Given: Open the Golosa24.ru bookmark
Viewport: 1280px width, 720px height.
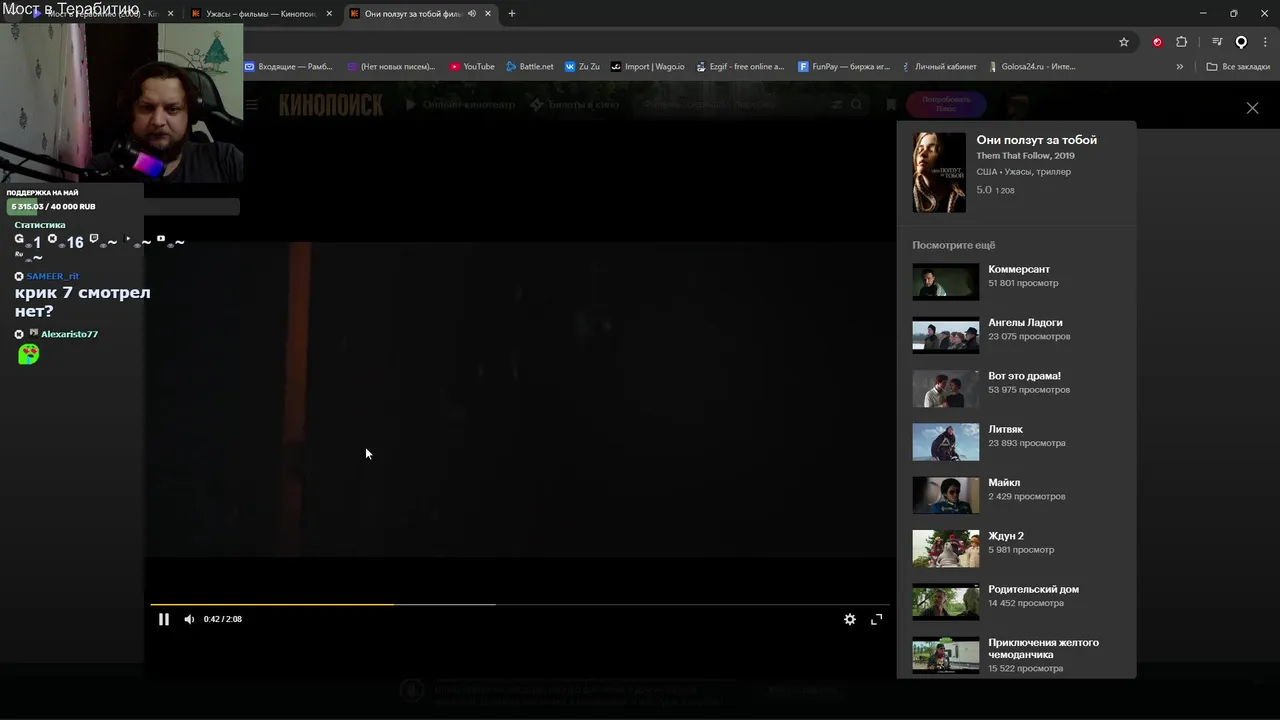Looking at the screenshot, I should (1030, 67).
